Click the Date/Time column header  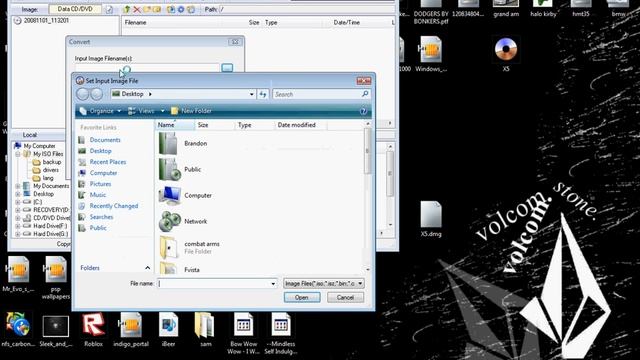click(346, 22)
